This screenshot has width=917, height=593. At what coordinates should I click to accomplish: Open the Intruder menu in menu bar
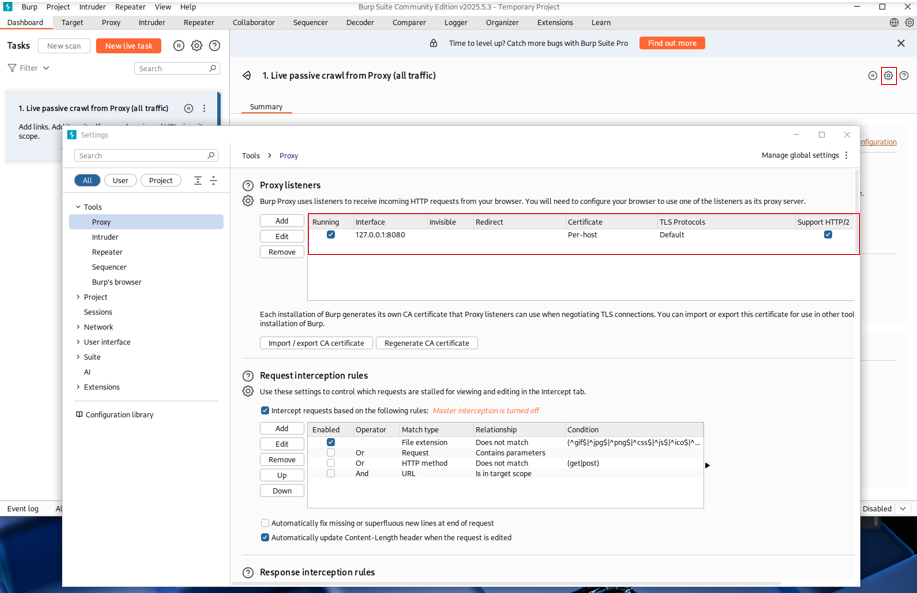[x=92, y=7]
